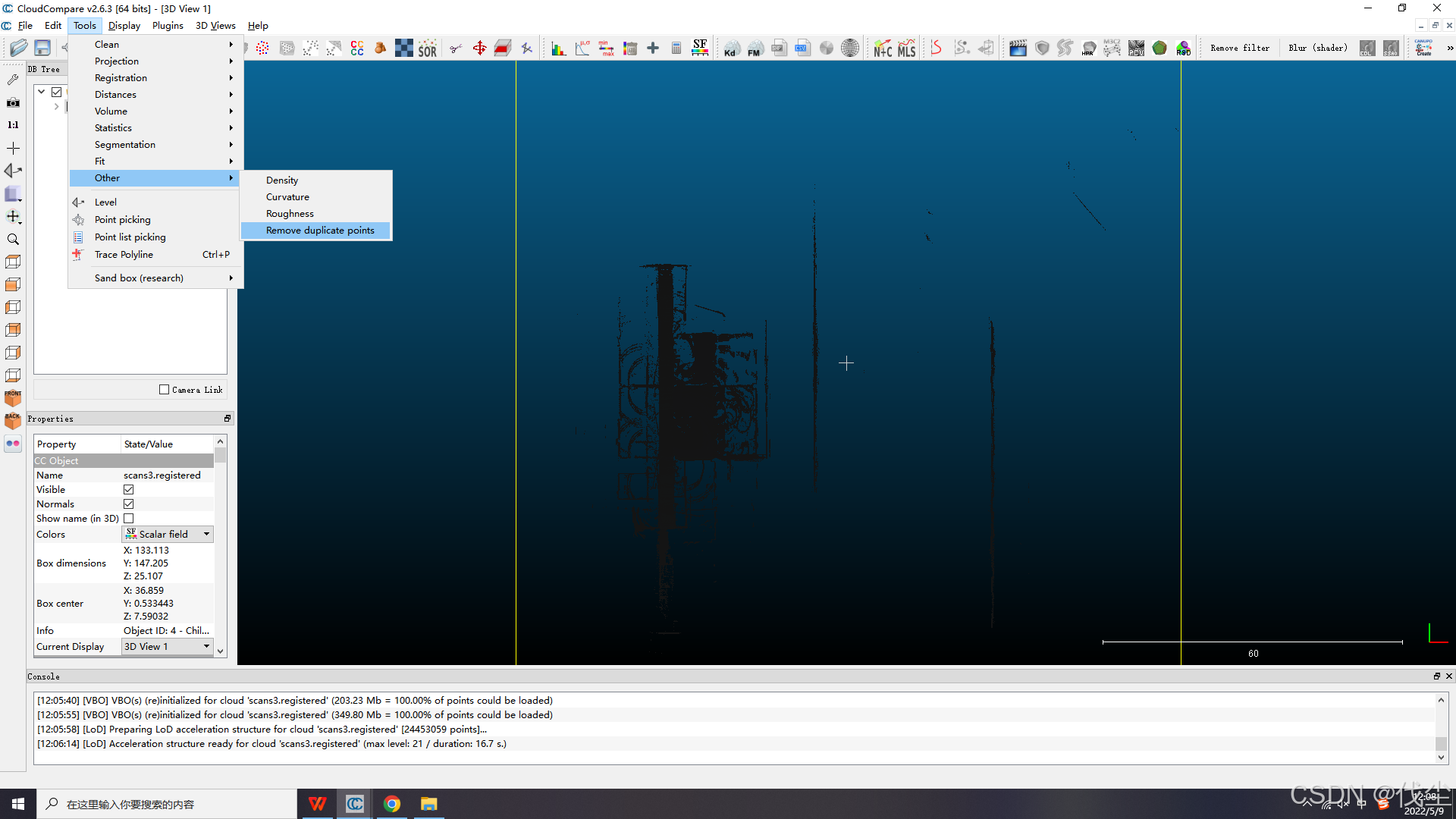
Task: Click the N+C normals icon
Action: click(x=882, y=49)
